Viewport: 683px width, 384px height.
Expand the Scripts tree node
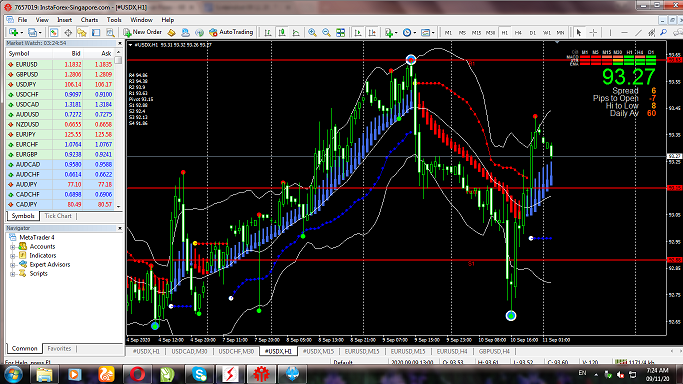click(x=13, y=274)
